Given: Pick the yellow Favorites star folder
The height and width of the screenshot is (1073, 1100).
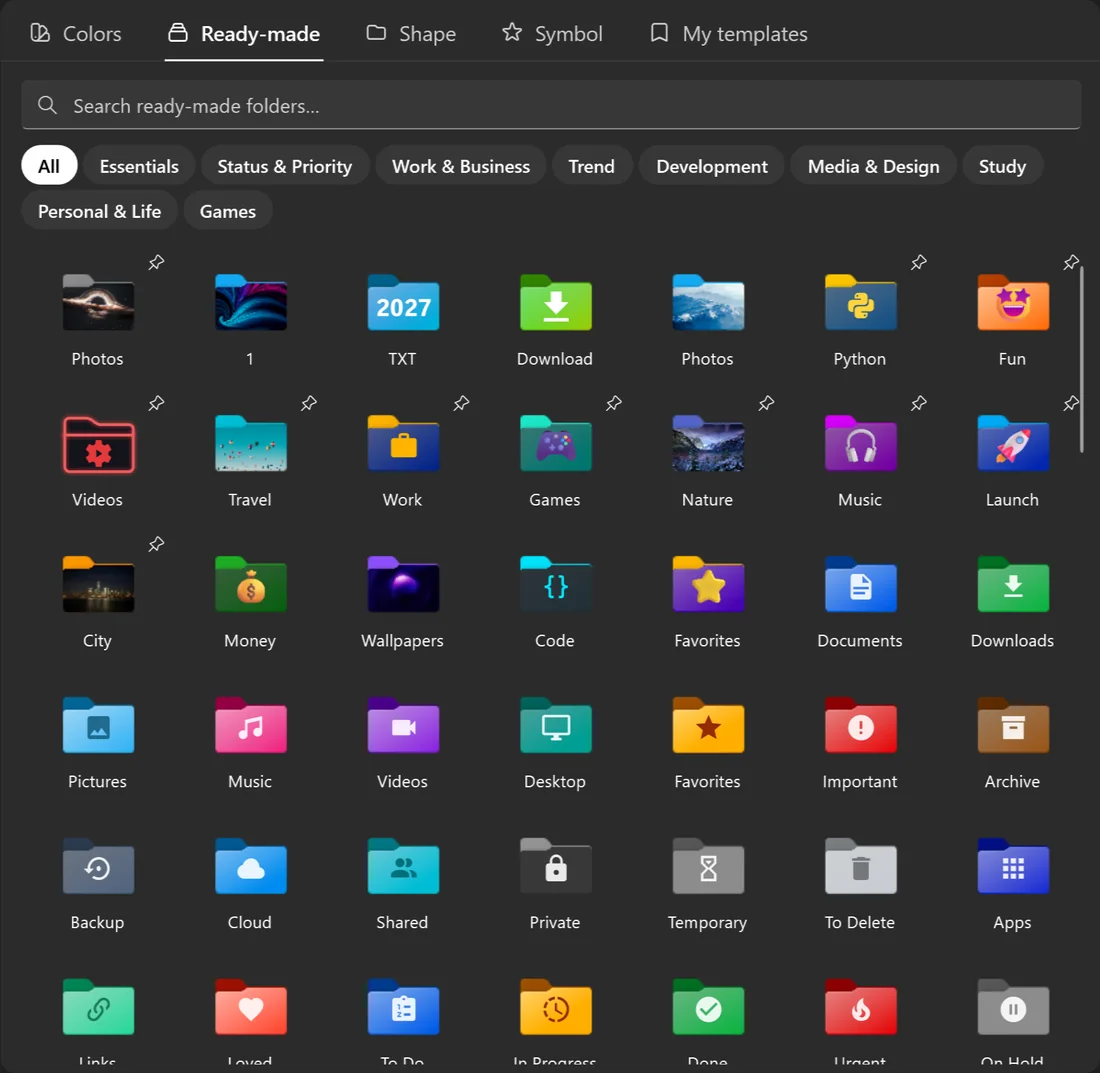Looking at the screenshot, I should coord(708,727).
